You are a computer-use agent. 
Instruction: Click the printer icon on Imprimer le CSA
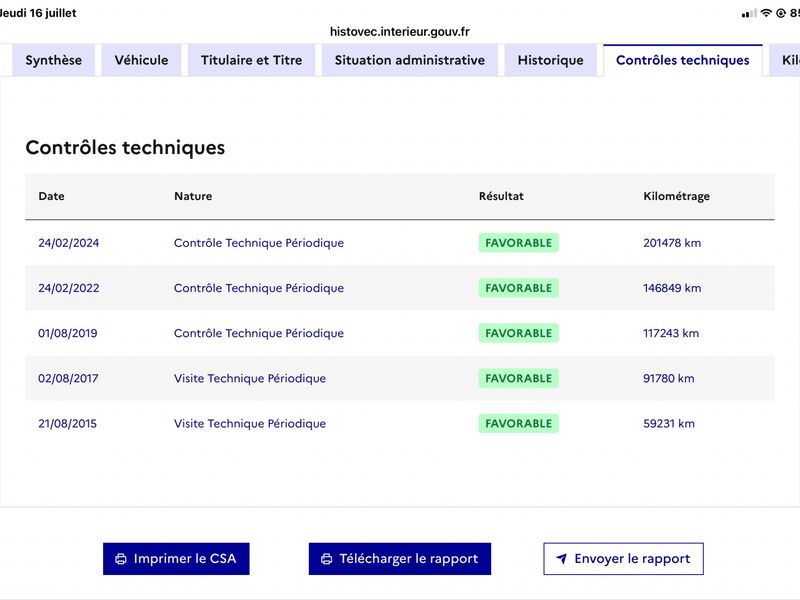pyautogui.click(x=121, y=559)
